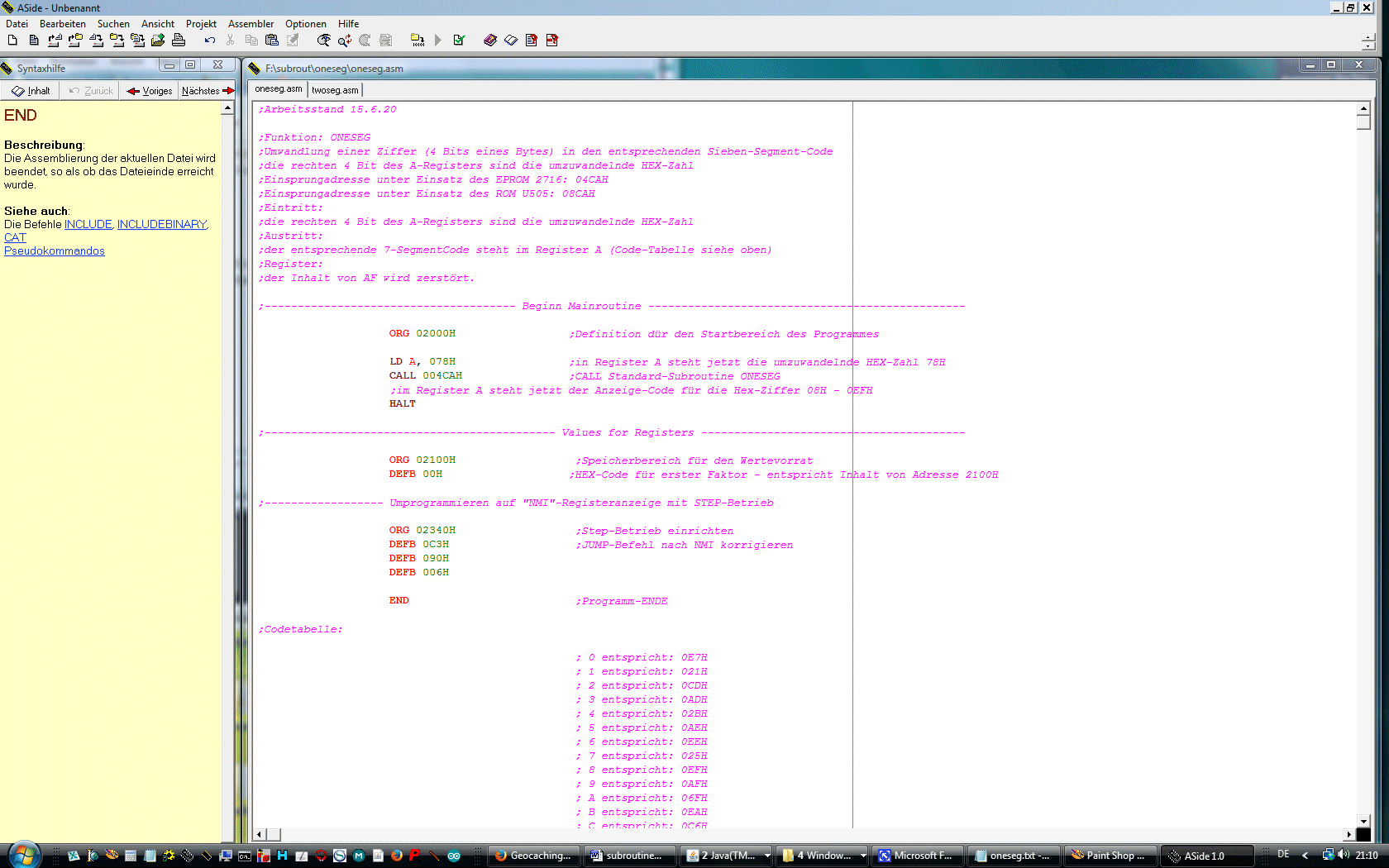Follow the INCLUDEBINARY link
Image resolution: width=1389 pixels, height=868 pixels.
tap(162, 224)
